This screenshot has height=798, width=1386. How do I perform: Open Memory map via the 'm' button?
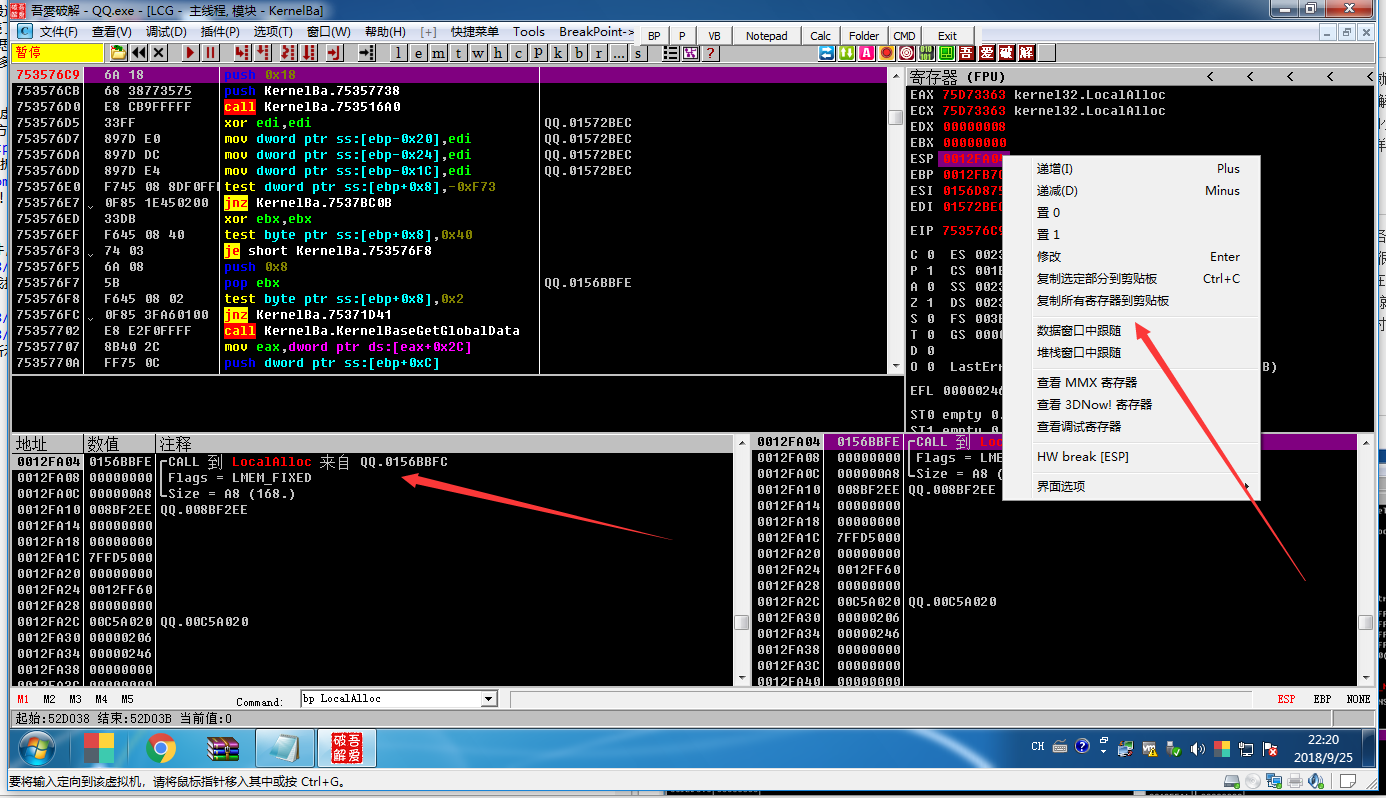pos(438,53)
